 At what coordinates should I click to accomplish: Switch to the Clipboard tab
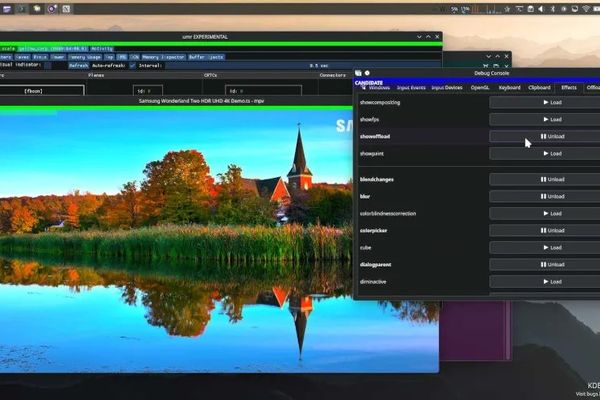click(539, 88)
